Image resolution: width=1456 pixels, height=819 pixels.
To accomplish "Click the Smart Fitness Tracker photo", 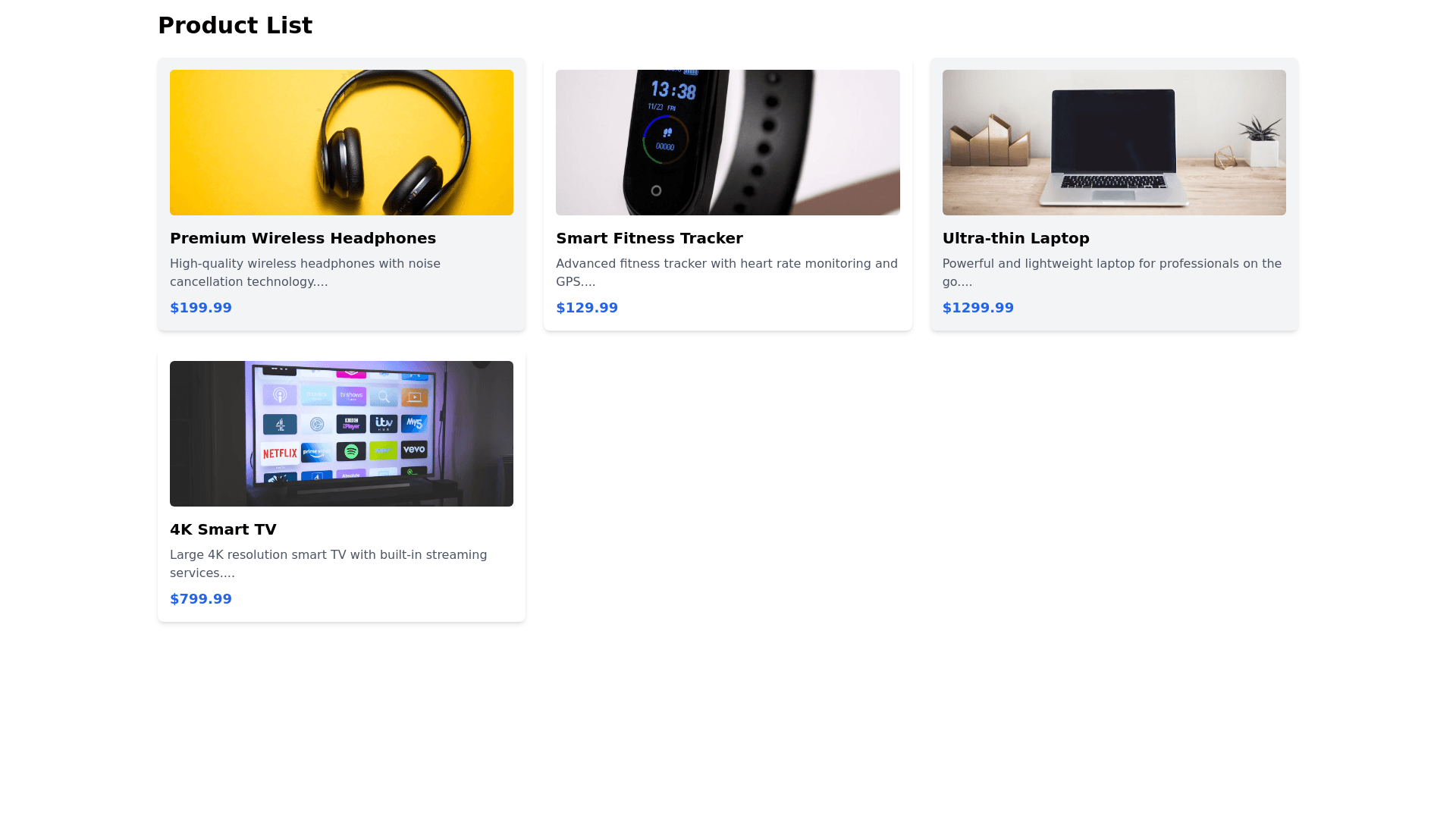I will [x=728, y=143].
